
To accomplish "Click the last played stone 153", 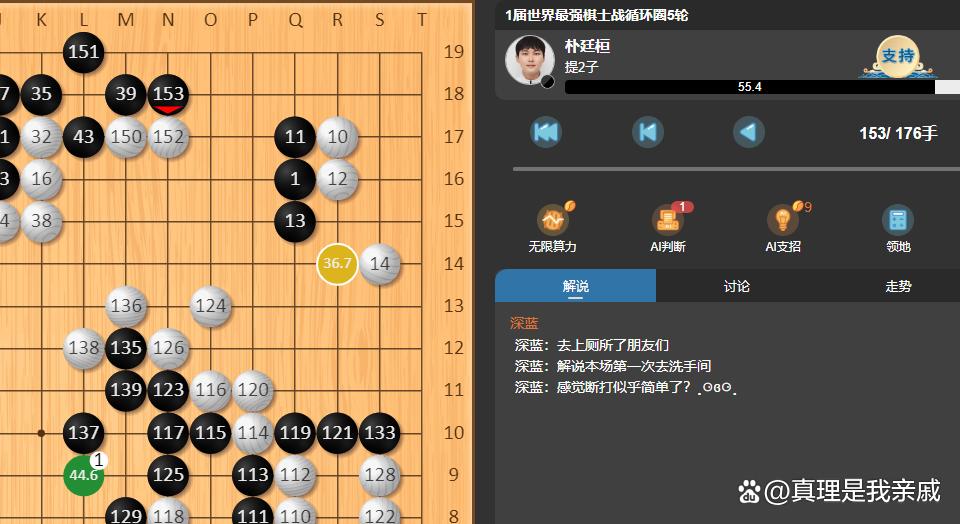I will tap(168, 94).
